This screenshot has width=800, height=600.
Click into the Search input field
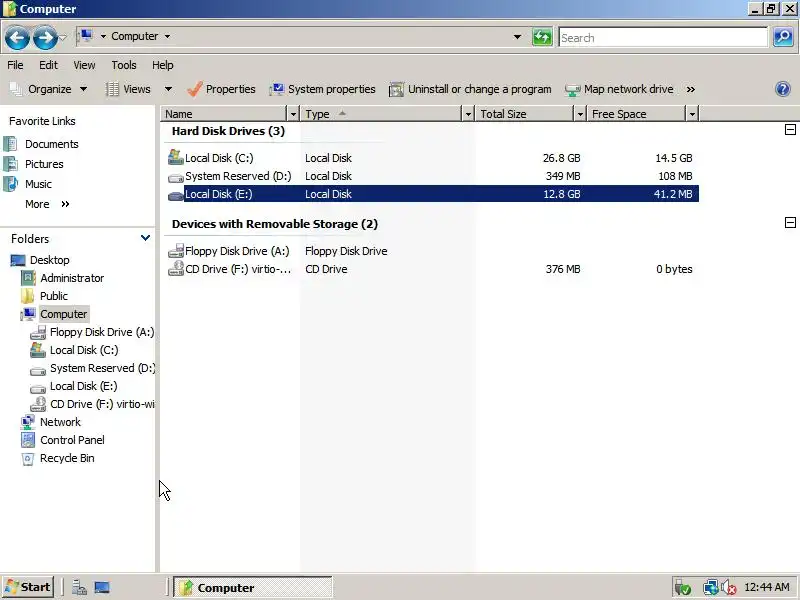tap(663, 38)
